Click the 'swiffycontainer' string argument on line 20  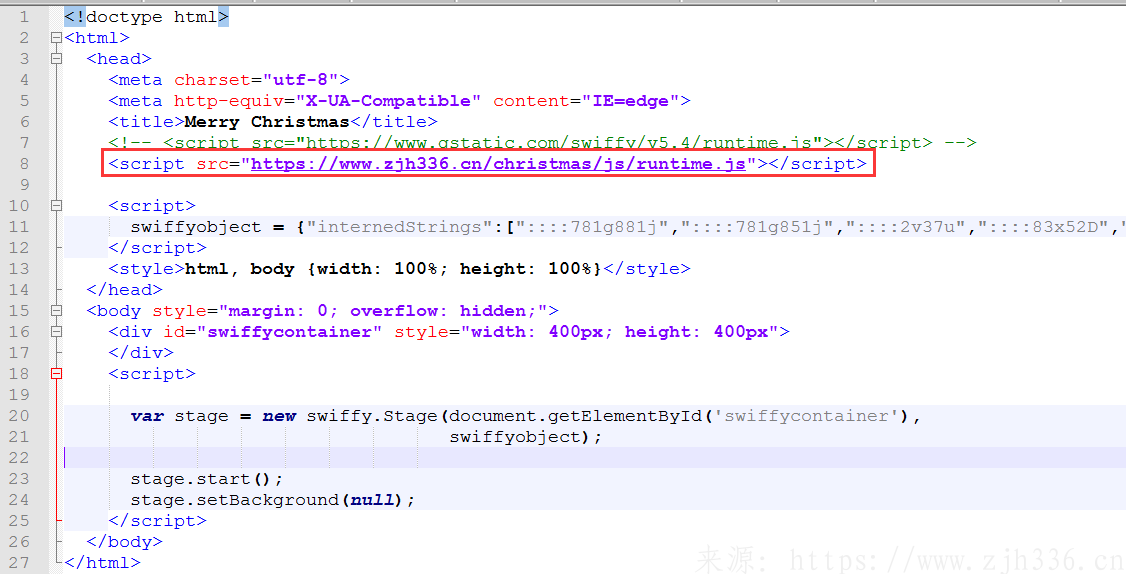click(x=806, y=416)
